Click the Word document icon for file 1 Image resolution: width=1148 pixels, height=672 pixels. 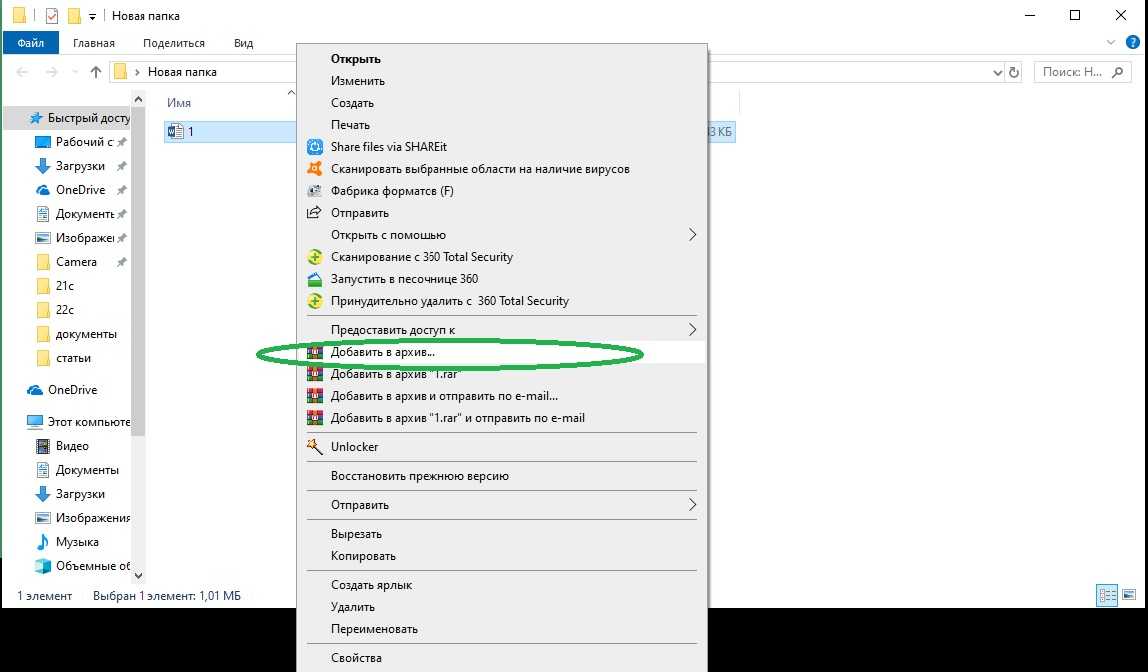[176, 132]
